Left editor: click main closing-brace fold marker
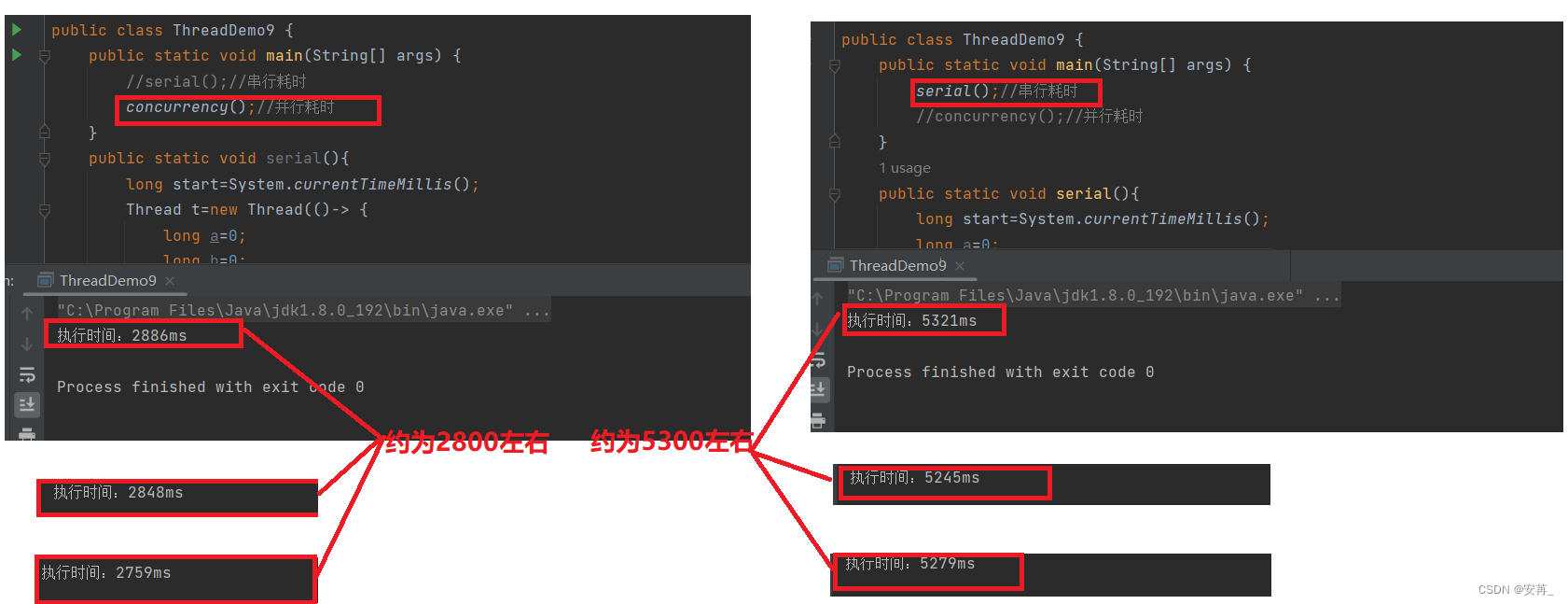This screenshot has height=604, width=1568. 45,133
